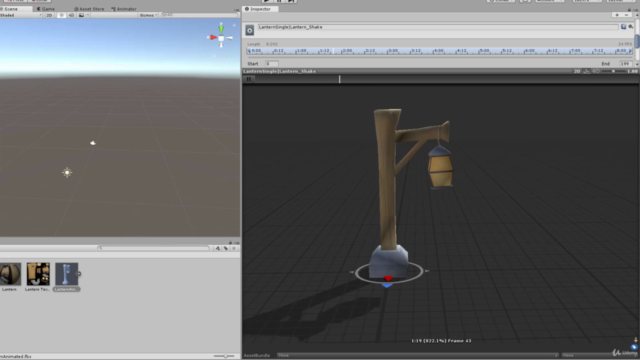
Task: Select the directional light sun gizmo in scene
Action: pyautogui.click(x=67, y=173)
